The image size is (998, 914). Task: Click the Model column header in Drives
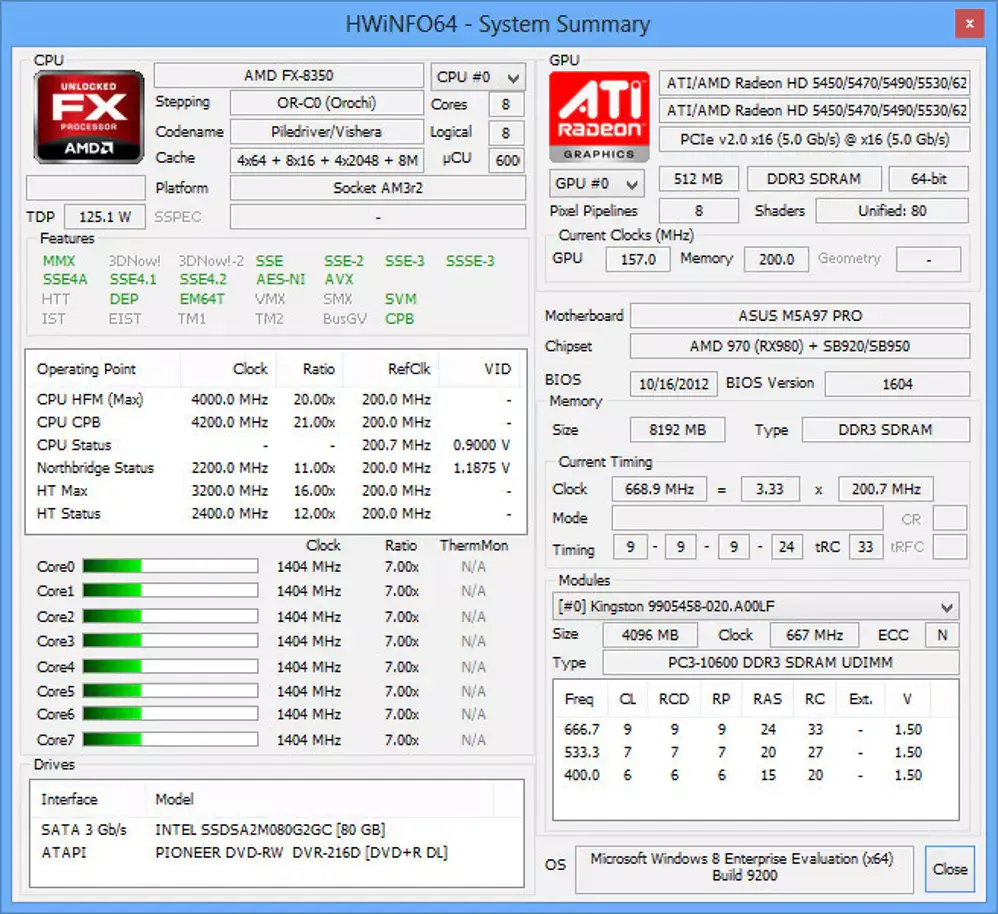pos(321,799)
